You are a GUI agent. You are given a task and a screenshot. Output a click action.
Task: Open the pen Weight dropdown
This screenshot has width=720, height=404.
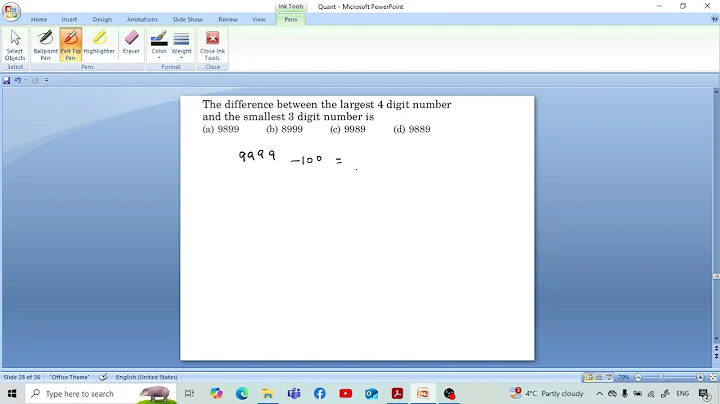[x=181, y=45]
